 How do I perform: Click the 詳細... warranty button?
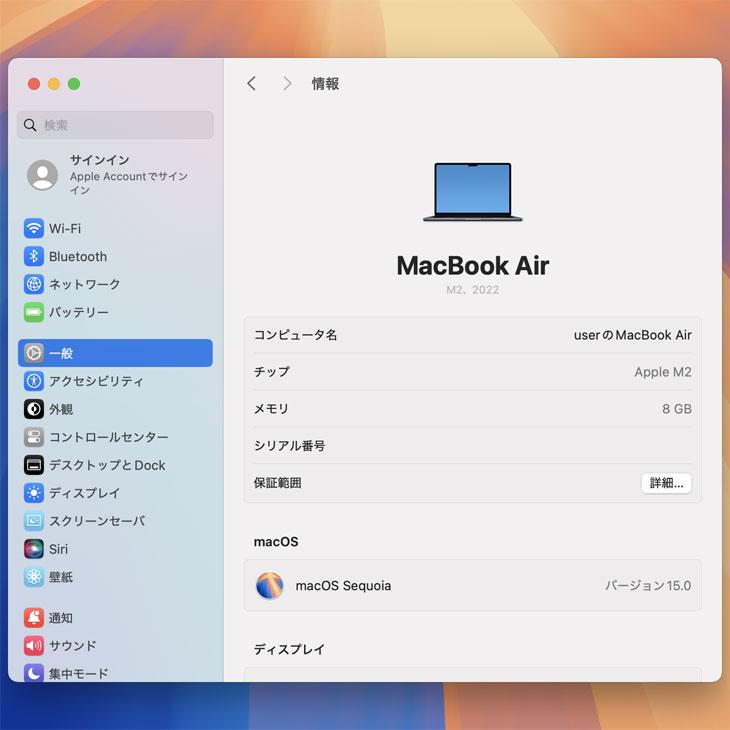(x=666, y=483)
